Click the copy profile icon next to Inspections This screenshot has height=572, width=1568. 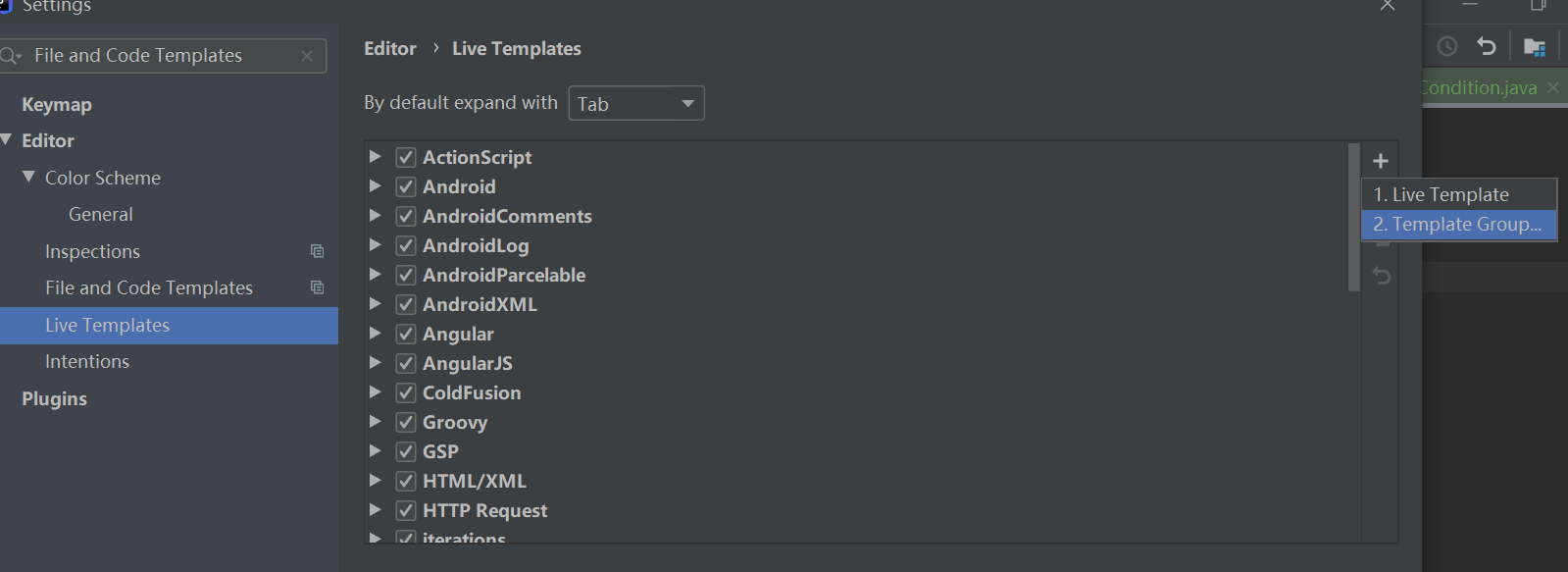(x=317, y=251)
